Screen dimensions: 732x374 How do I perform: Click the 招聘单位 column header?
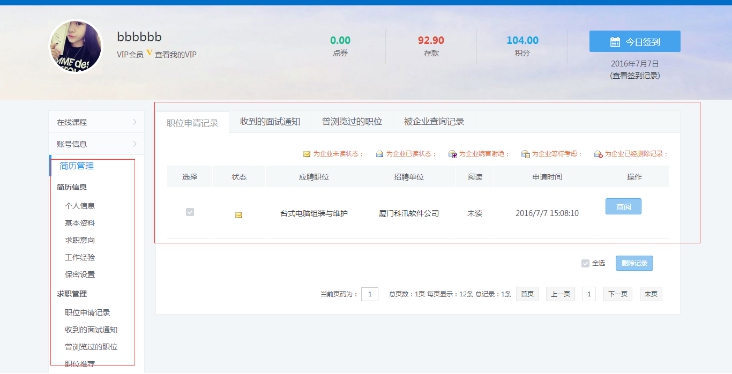408,177
